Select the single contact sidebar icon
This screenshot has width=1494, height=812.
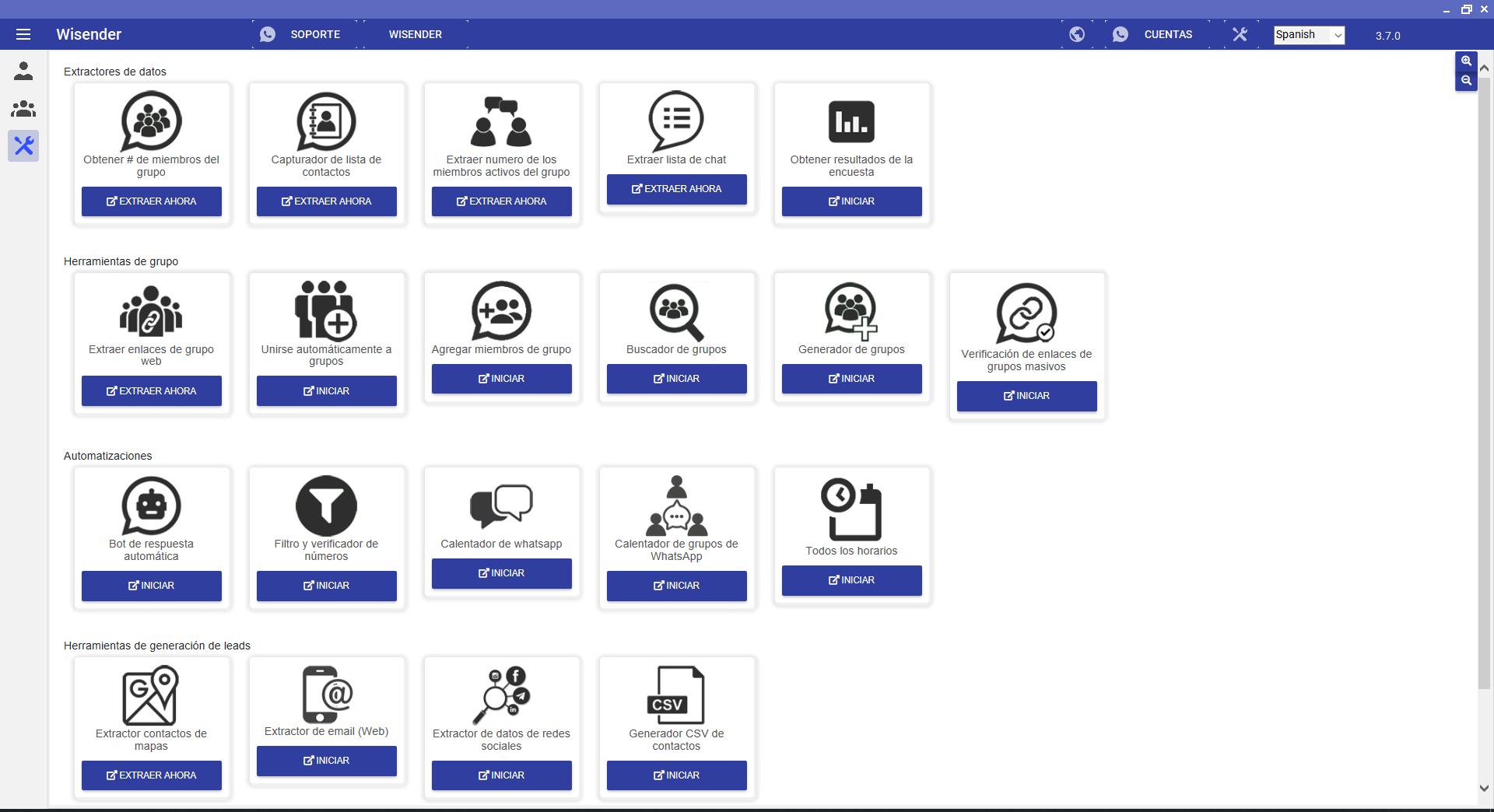tap(23, 71)
